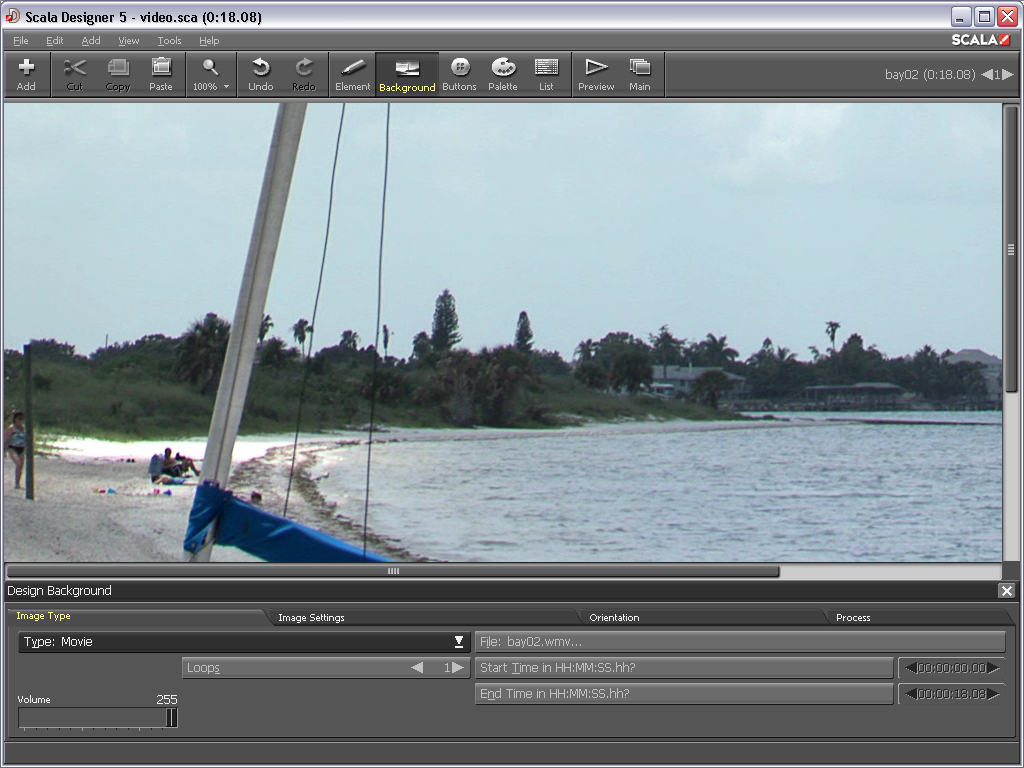Open the Buttons tool

[459, 74]
